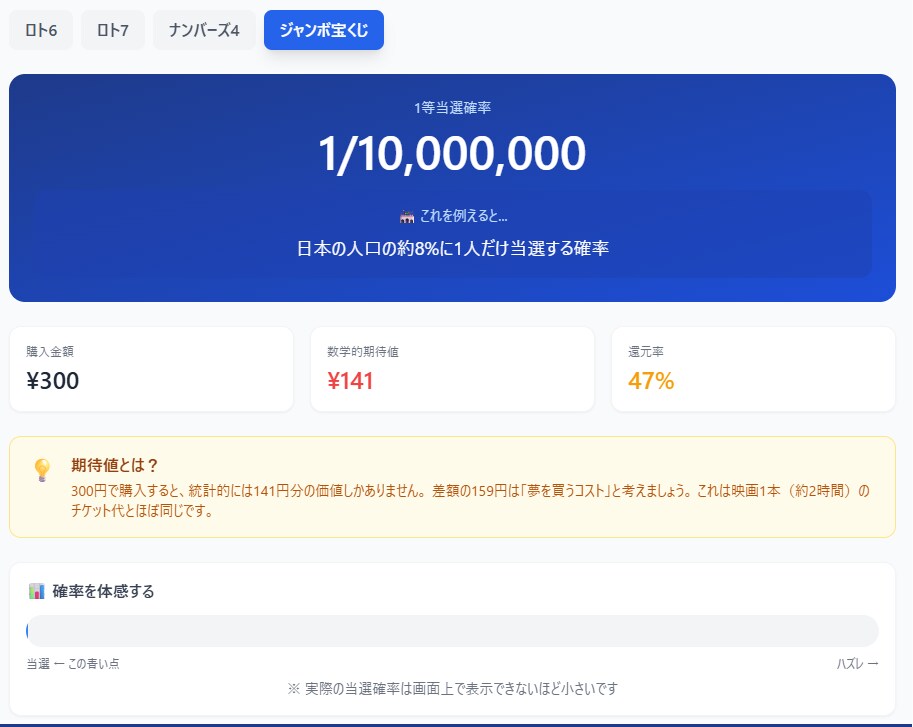Click the ¥300 purchase amount value
Viewport: 913px width, 727px height.
[52, 381]
